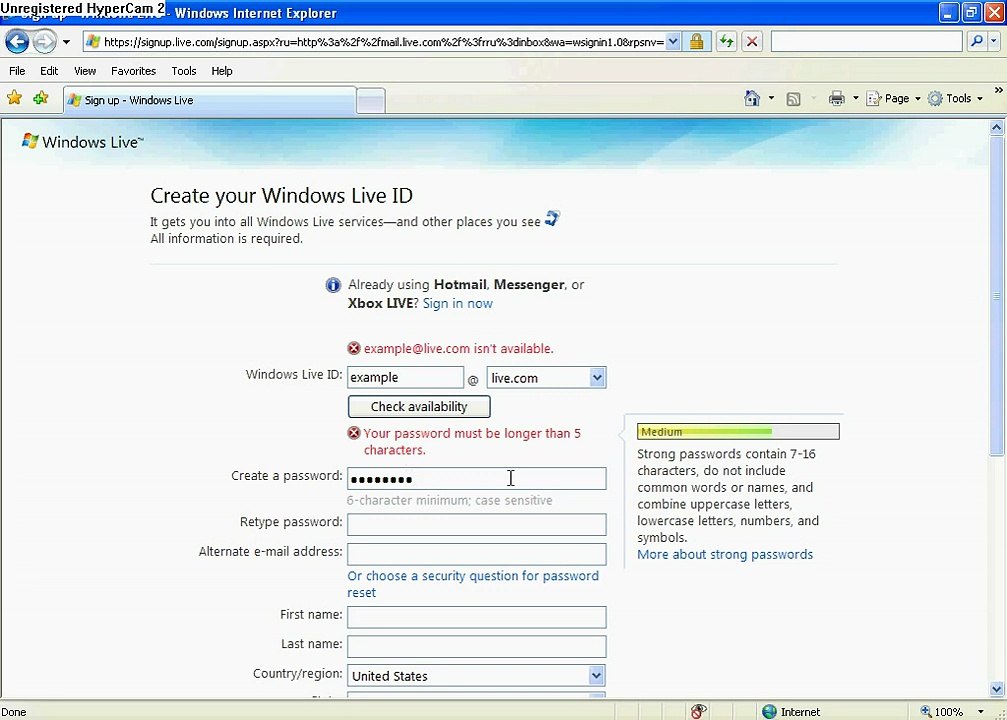
Task: Open the Favorites menu
Action: pos(134,71)
